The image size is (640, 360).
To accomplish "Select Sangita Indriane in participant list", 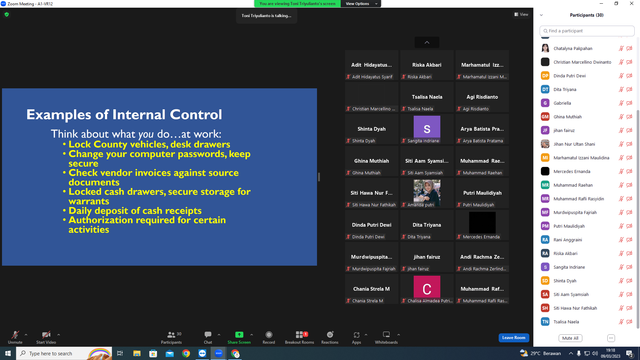I will [587, 267].
